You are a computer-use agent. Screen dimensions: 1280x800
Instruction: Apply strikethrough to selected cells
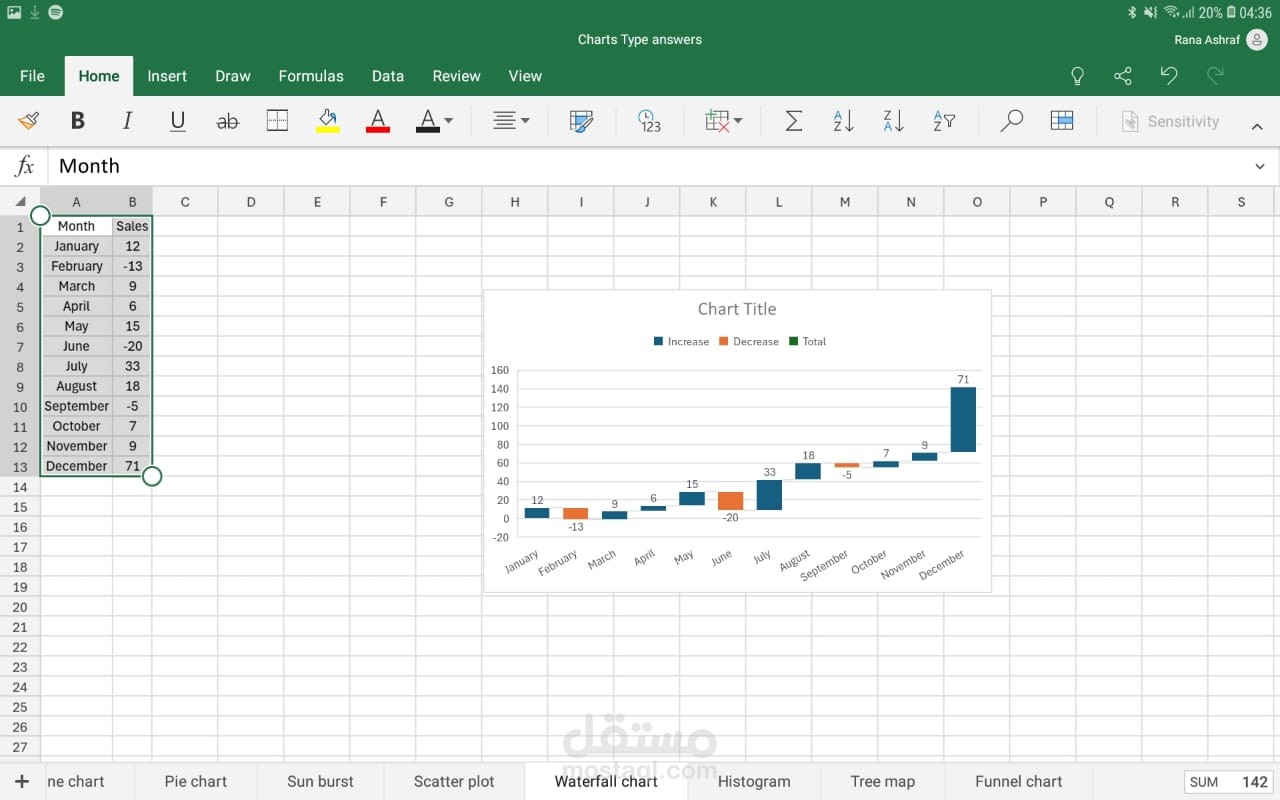point(228,121)
